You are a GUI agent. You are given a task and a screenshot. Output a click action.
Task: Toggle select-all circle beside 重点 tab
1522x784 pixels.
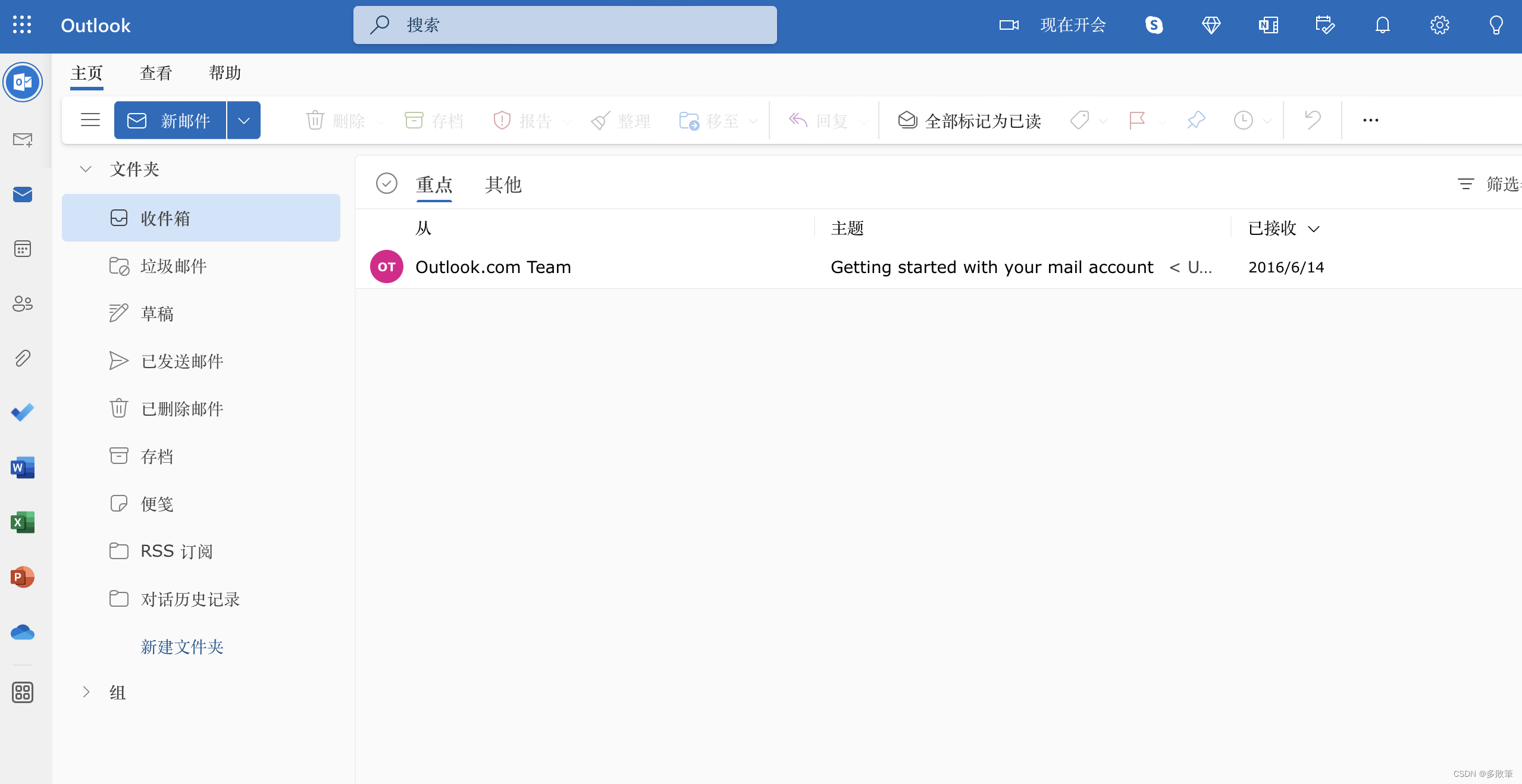[387, 184]
